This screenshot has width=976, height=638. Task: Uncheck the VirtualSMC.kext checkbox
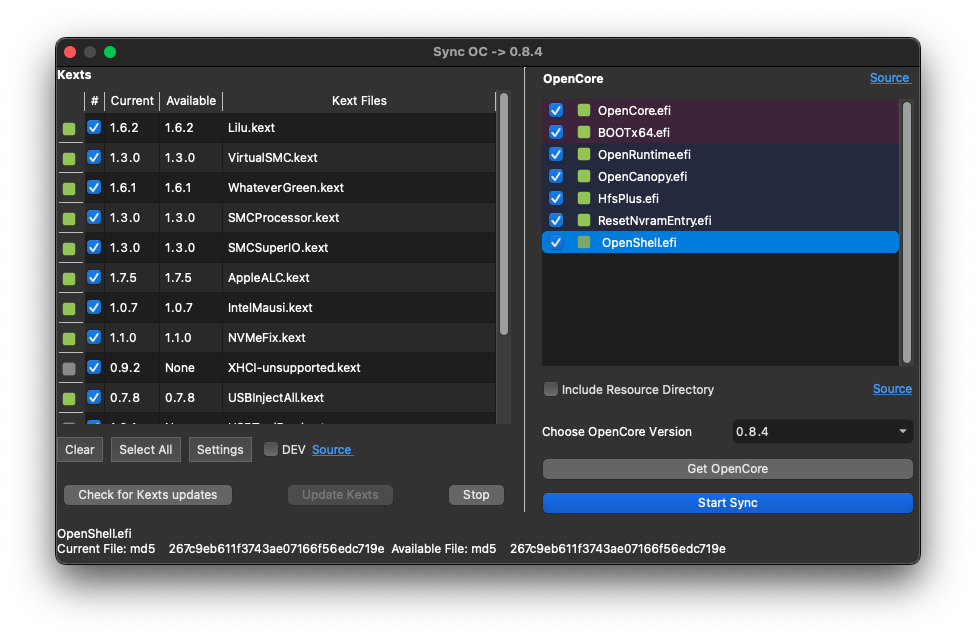94,157
